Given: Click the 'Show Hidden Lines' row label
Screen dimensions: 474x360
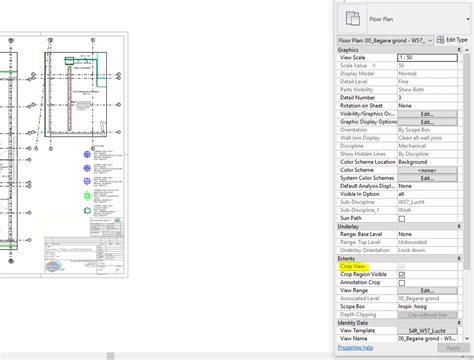Looking at the screenshot, I should pyautogui.click(x=363, y=154).
